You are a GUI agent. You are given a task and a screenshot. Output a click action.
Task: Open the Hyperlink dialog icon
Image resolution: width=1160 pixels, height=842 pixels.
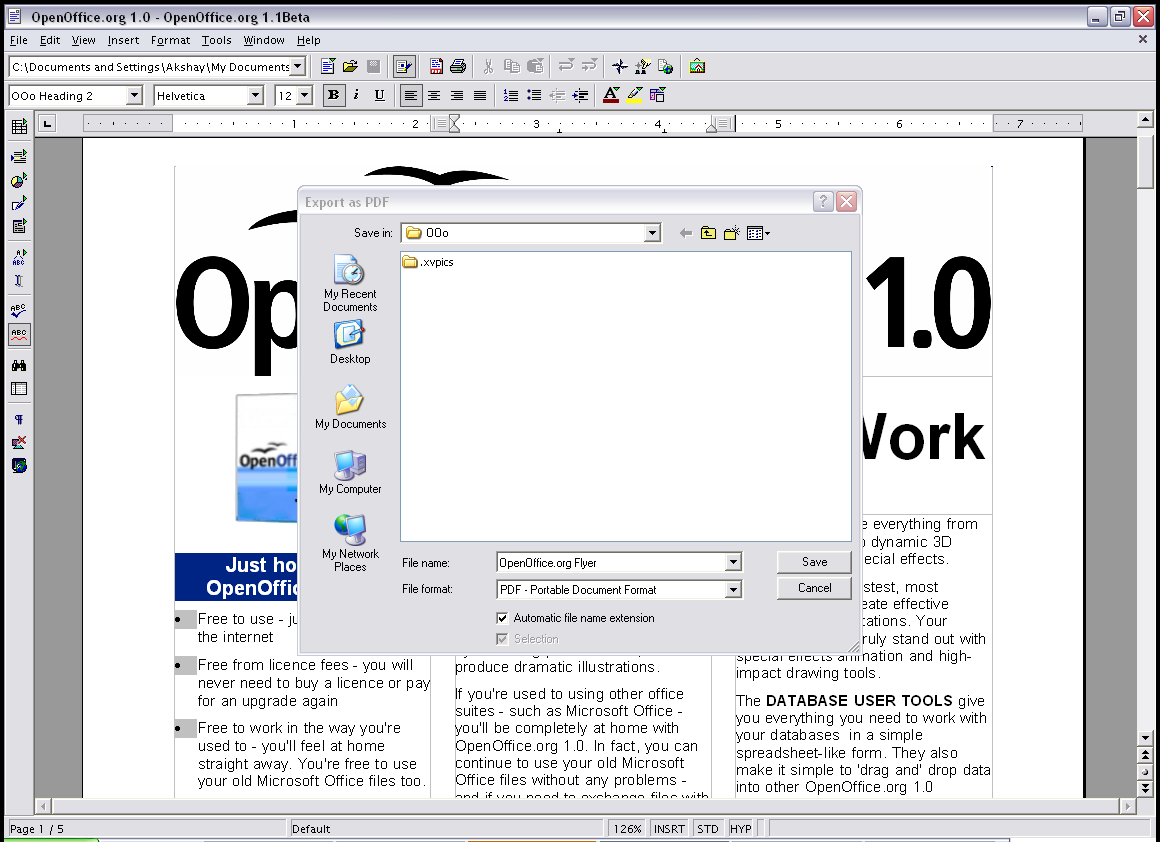click(666, 67)
